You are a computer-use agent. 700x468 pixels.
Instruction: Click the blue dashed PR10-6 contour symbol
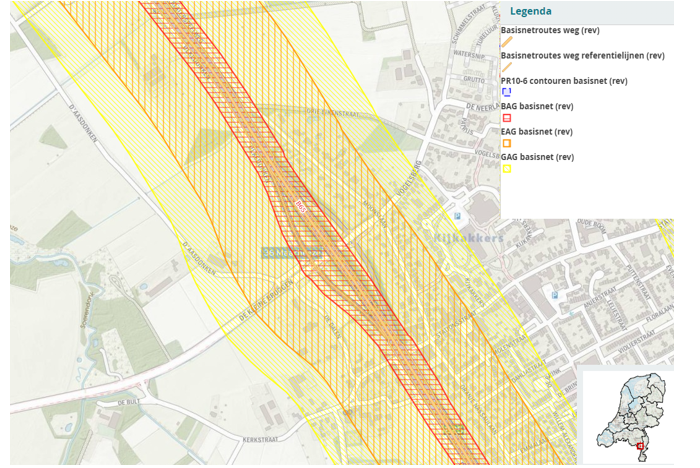507,91
